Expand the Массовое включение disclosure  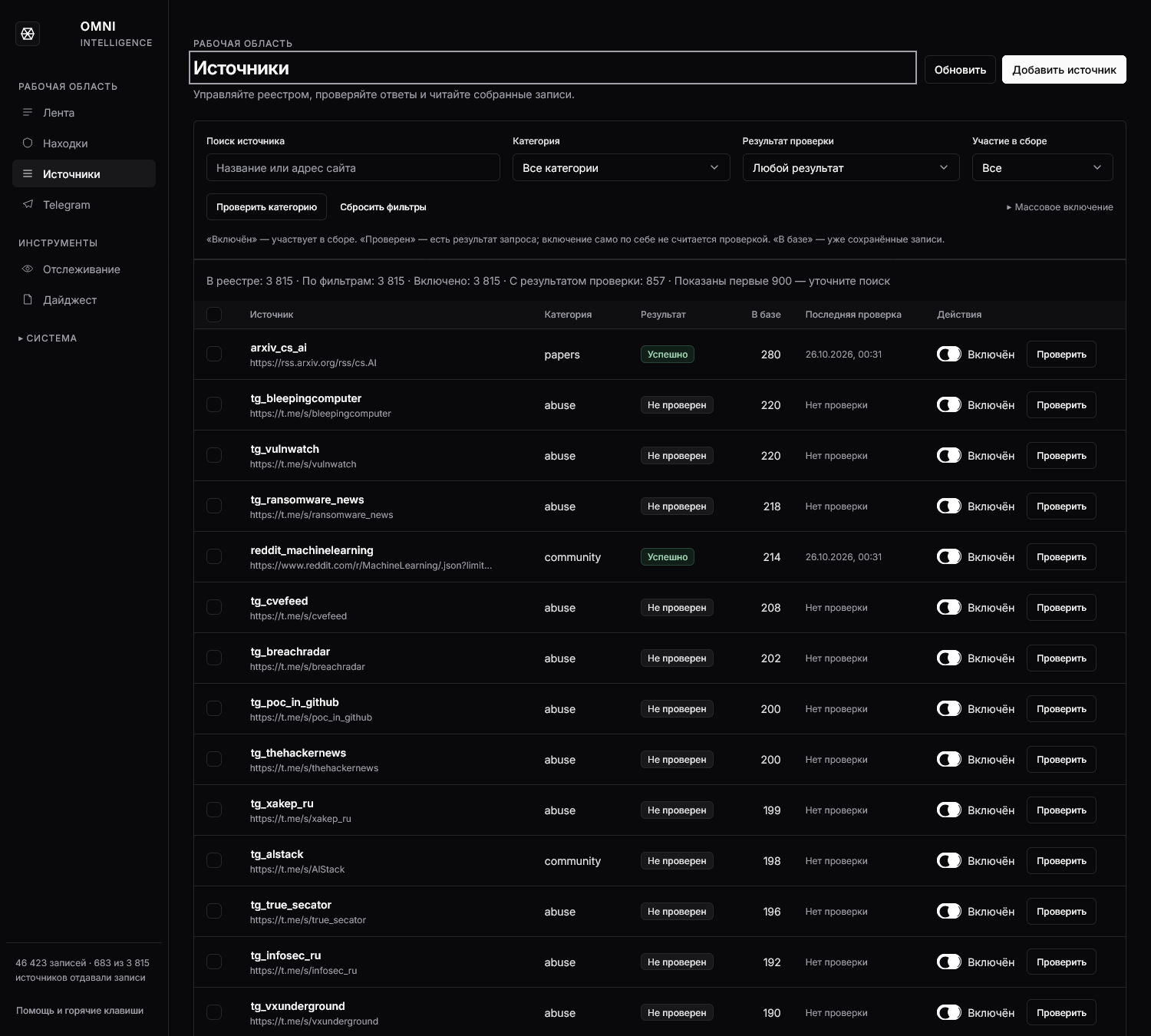(1060, 207)
